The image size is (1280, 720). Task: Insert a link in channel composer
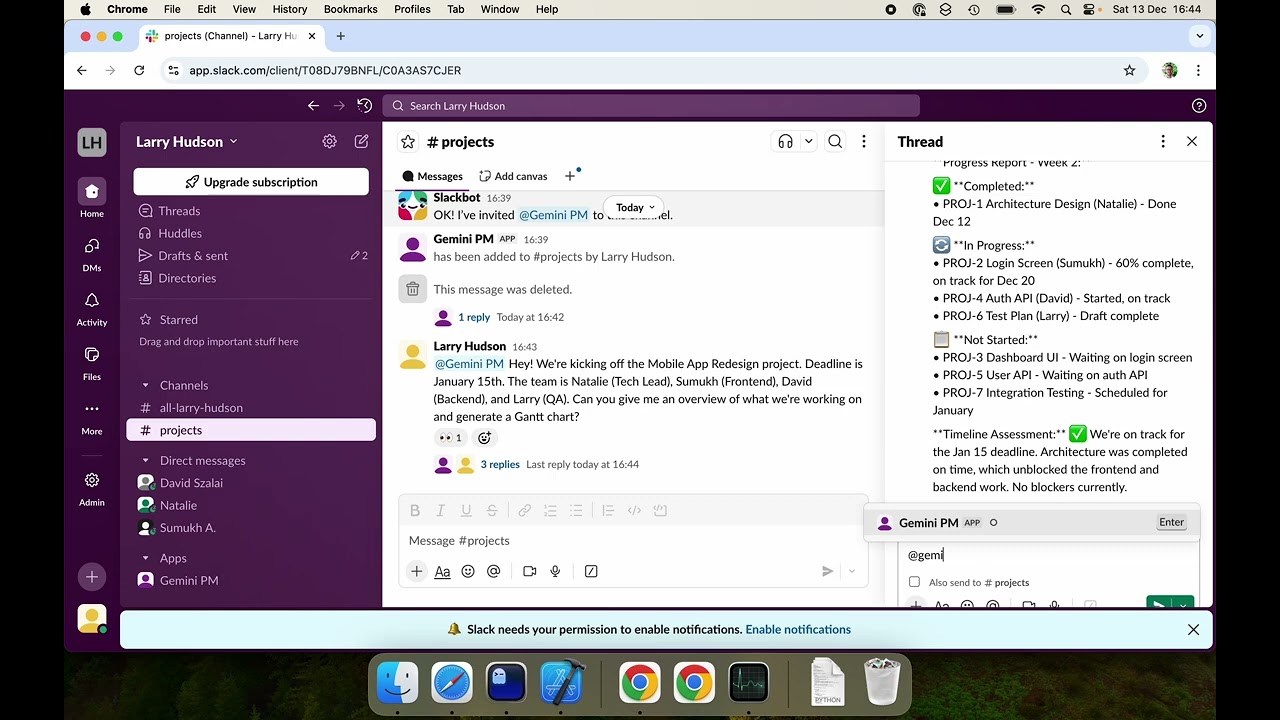pos(524,511)
